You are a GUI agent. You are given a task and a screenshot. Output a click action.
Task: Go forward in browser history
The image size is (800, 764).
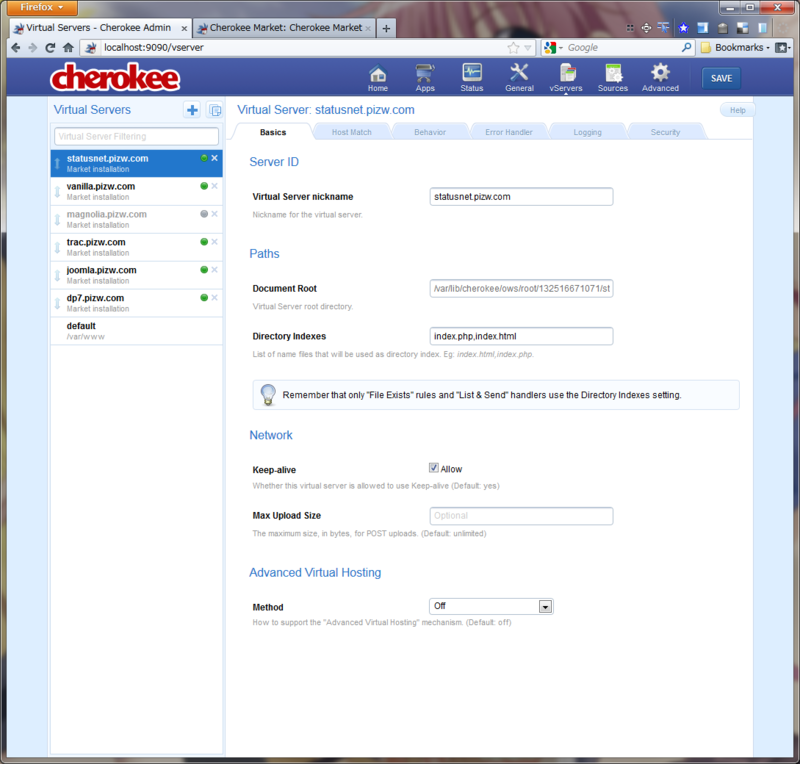(x=33, y=47)
